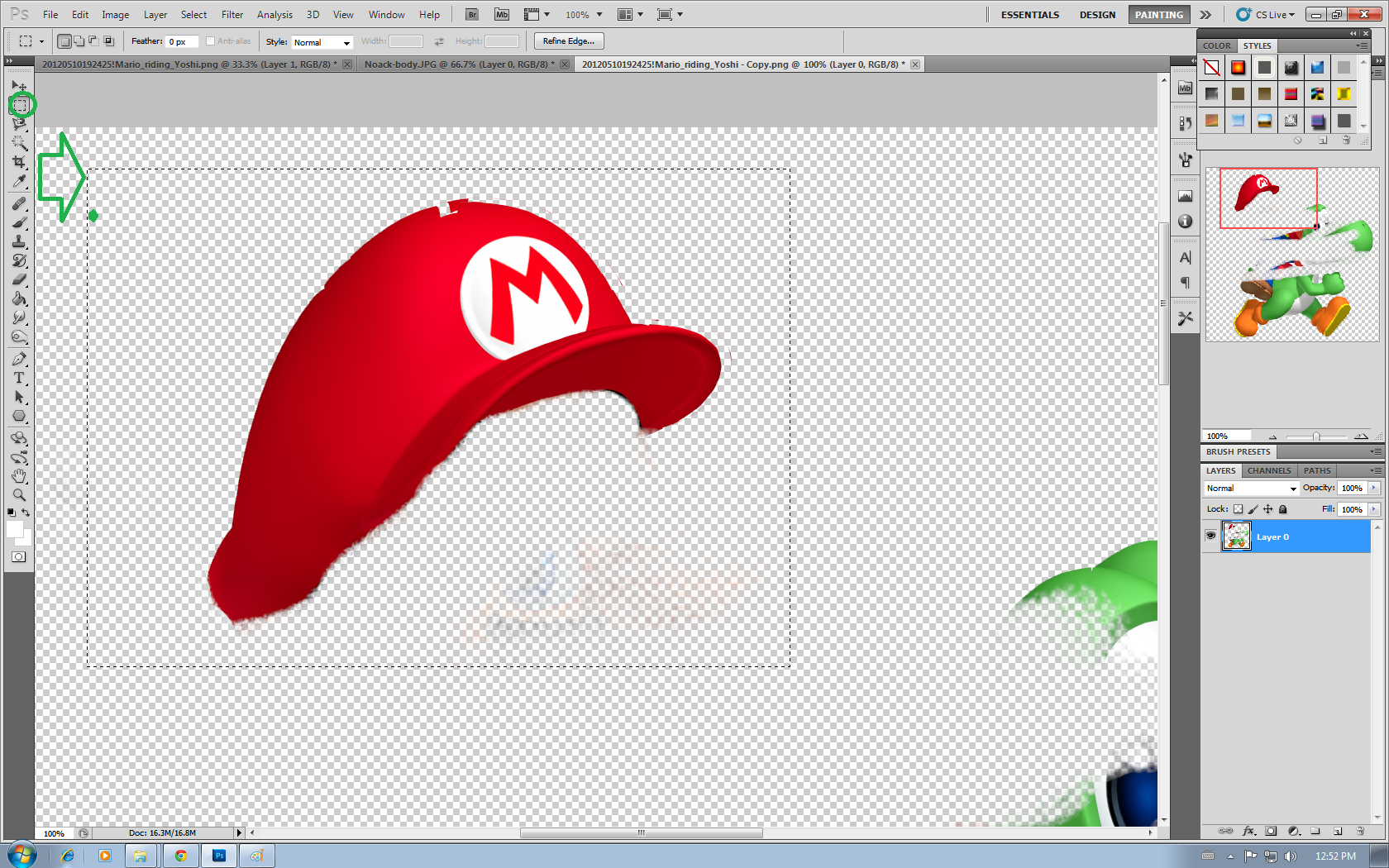Image resolution: width=1389 pixels, height=868 pixels.
Task: Switch to the Essentials workspace
Action: (1030, 15)
